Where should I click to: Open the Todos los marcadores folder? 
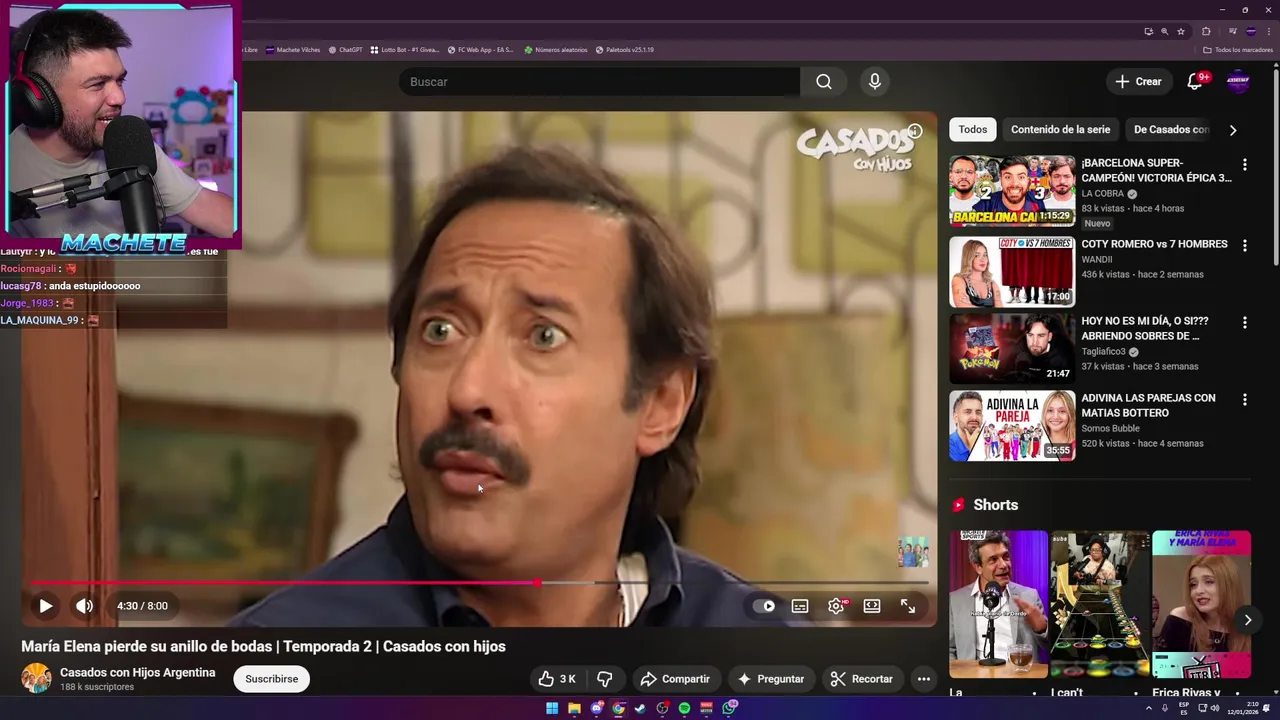tap(1238, 50)
